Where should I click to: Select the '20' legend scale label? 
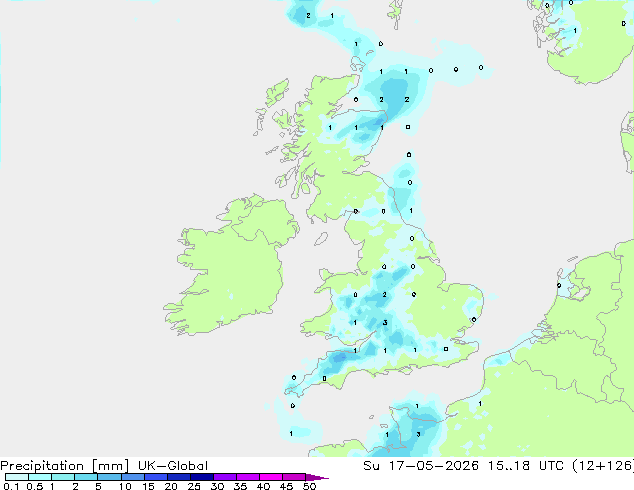point(171,486)
